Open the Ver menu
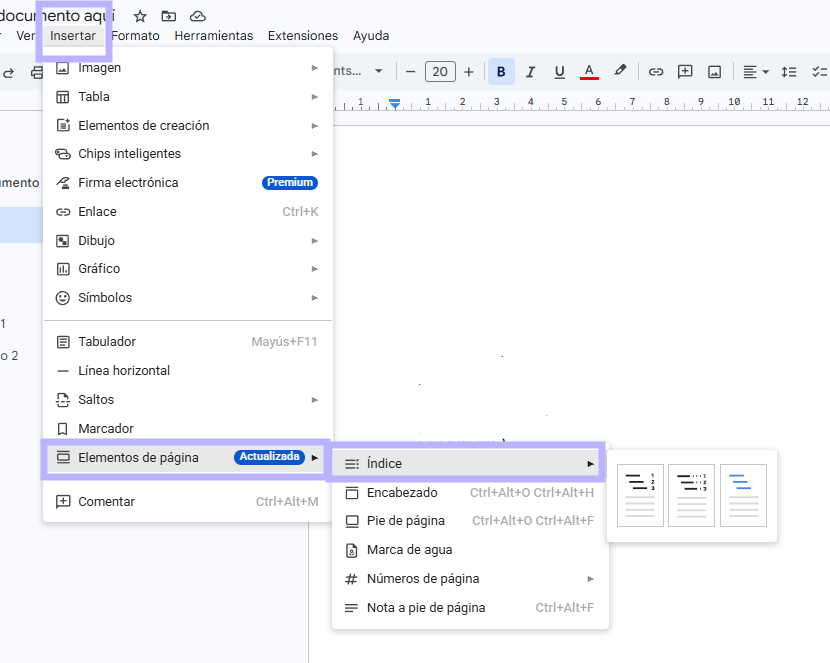The height and width of the screenshot is (663, 830). pos(25,36)
